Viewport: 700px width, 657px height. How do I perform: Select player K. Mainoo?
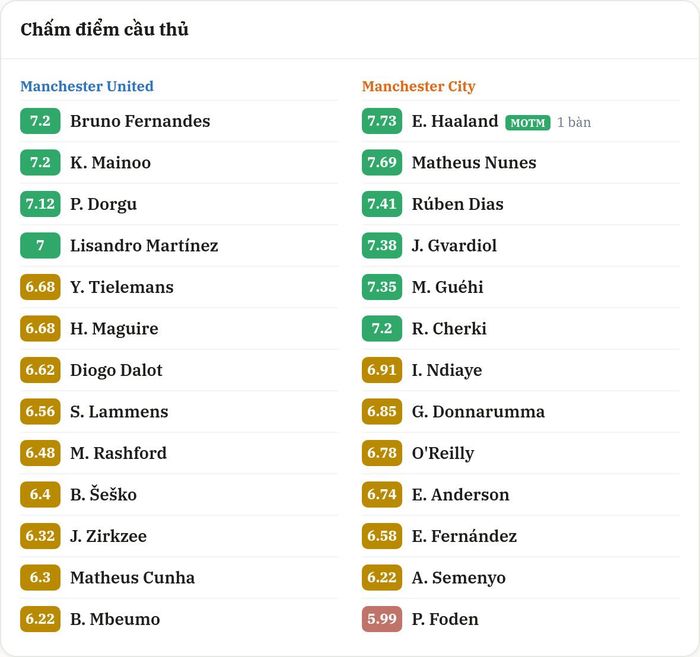pyautogui.click(x=110, y=162)
